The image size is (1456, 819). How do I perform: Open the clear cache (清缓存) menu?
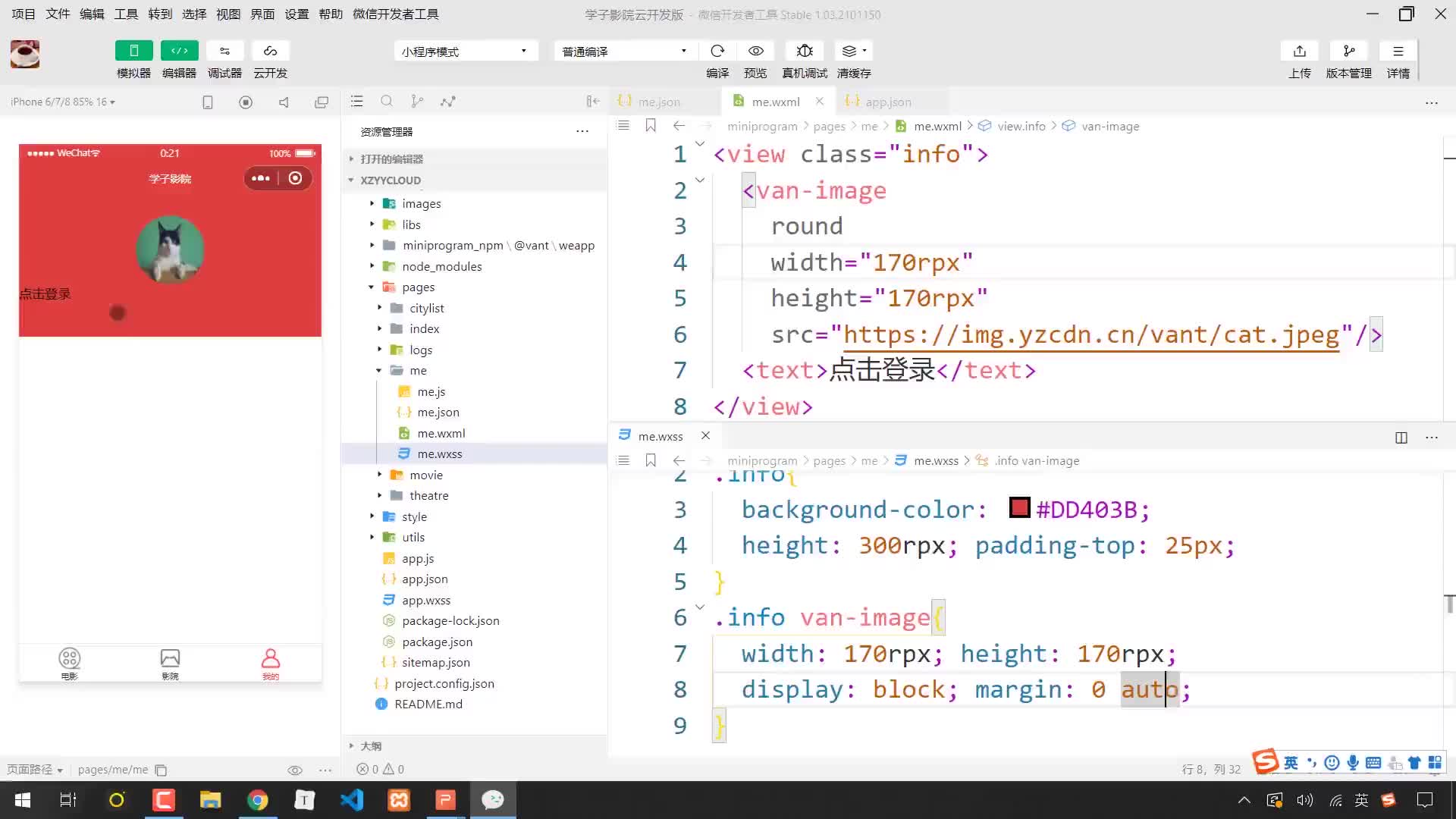click(x=854, y=51)
